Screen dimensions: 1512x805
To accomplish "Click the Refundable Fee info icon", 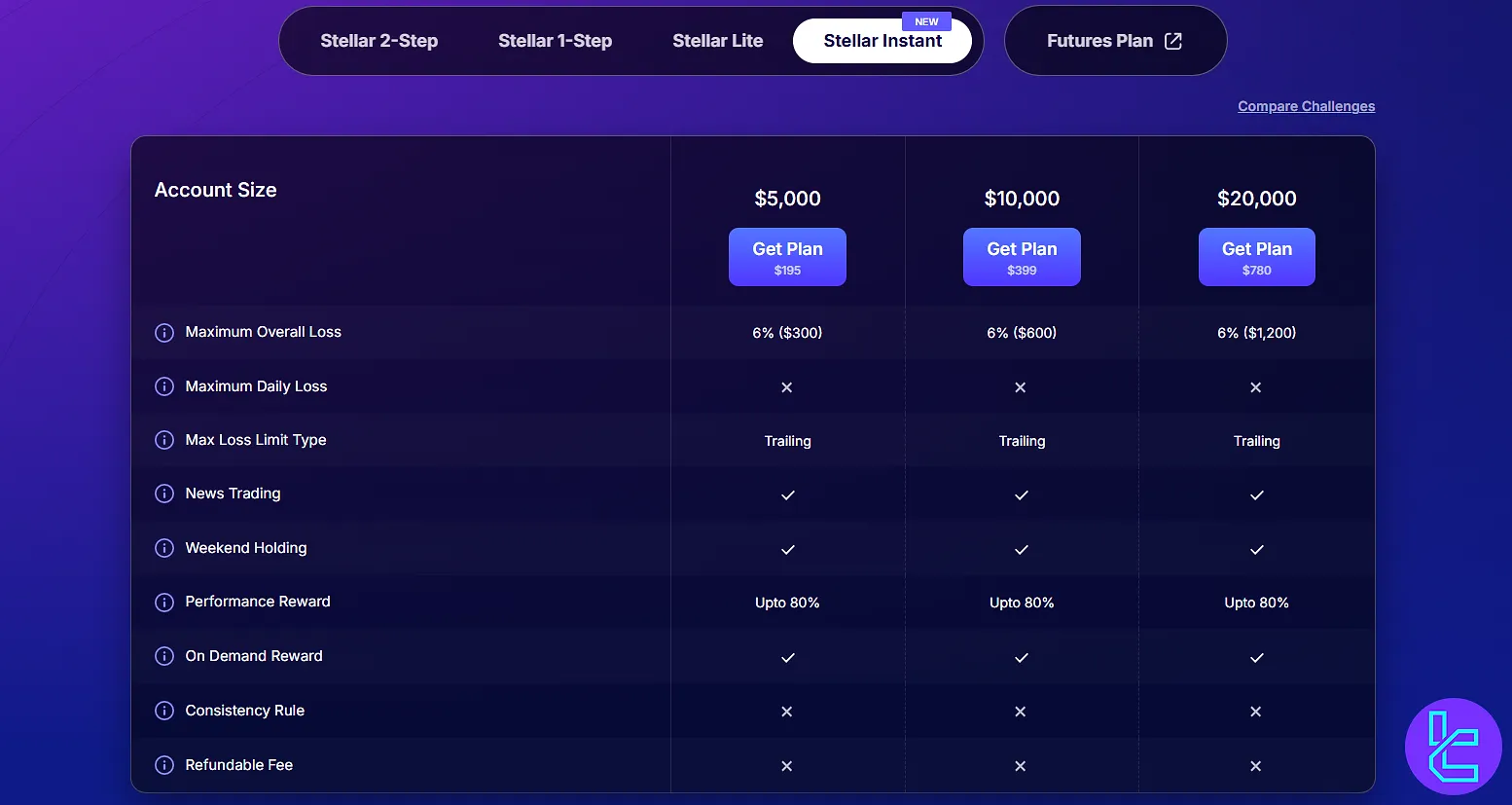I will [164, 765].
